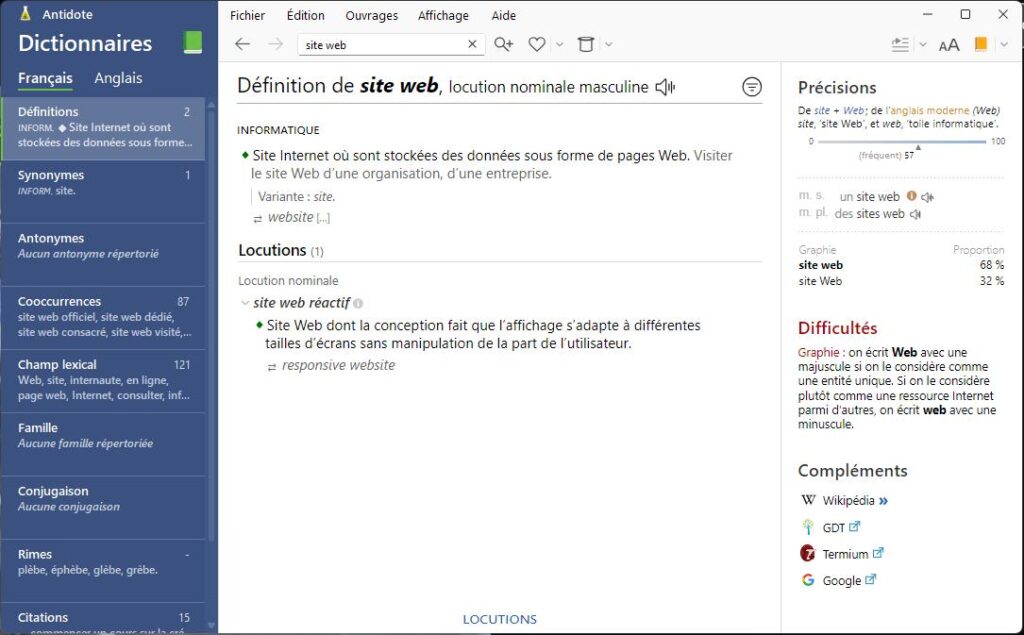This screenshot has height=635, width=1024.
Task: Click the GDT tree icon
Action: [x=808, y=527]
